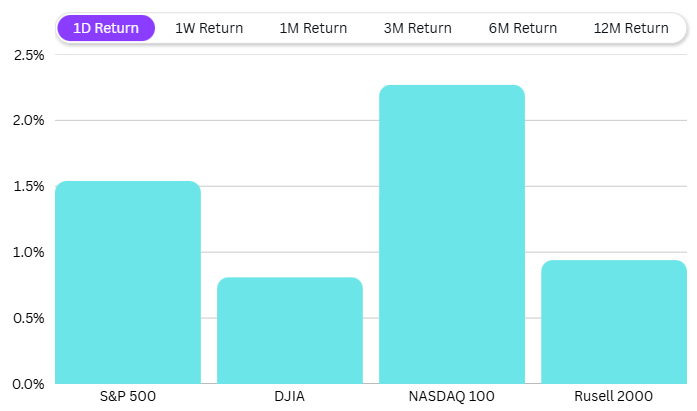The width and height of the screenshot is (697, 411).
Task: Select the NASDAQ 100 bar
Action: (x=452, y=234)
